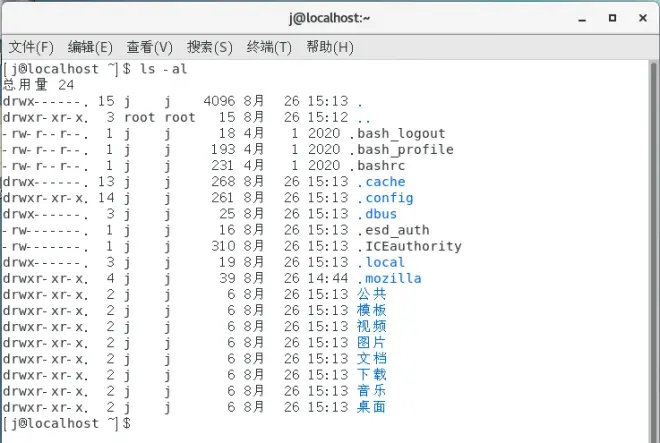Click the 231 size of .bashrc

(223, 165)
